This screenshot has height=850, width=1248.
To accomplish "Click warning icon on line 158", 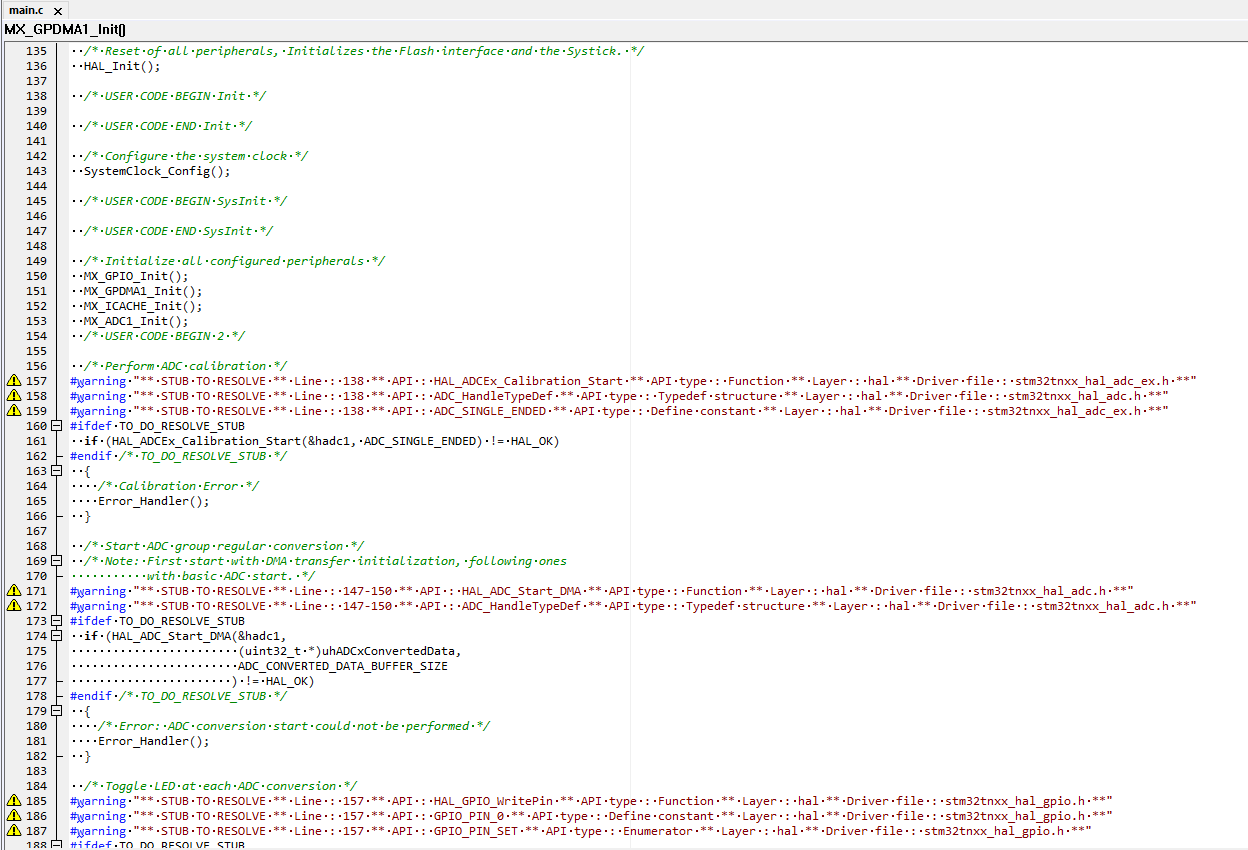I will tap(14, 396).
